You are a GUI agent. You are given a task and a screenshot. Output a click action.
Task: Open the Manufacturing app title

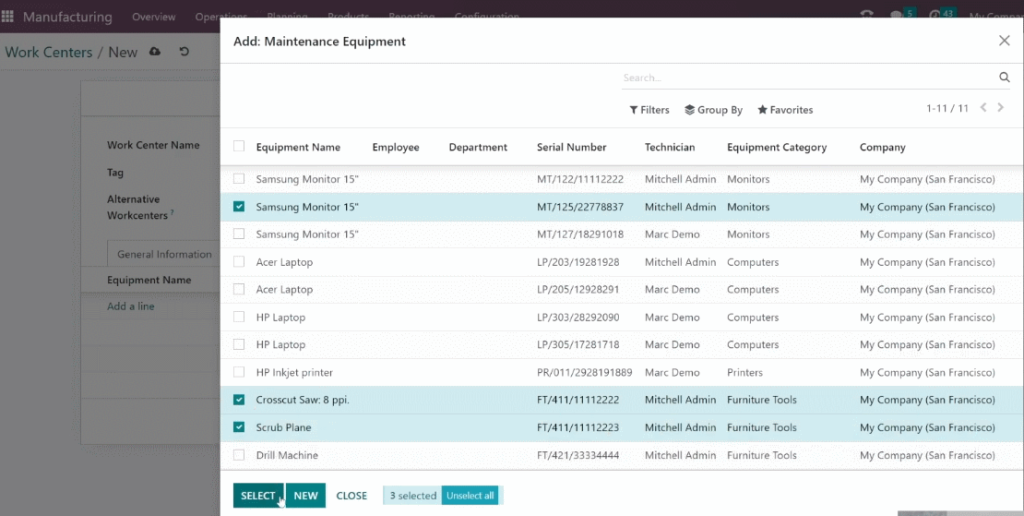point(67,17)
